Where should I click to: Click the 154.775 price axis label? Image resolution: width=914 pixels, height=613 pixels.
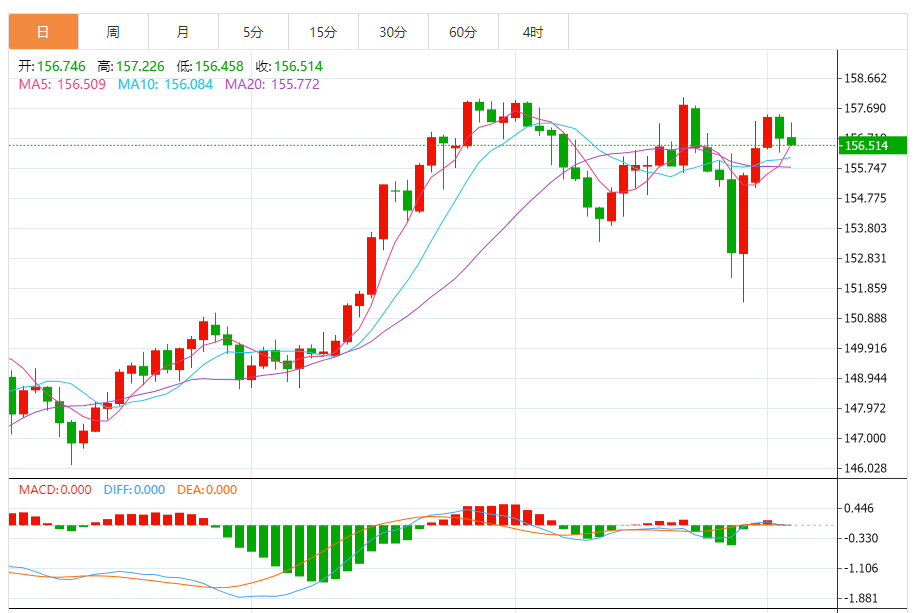(x=865, y=199)
